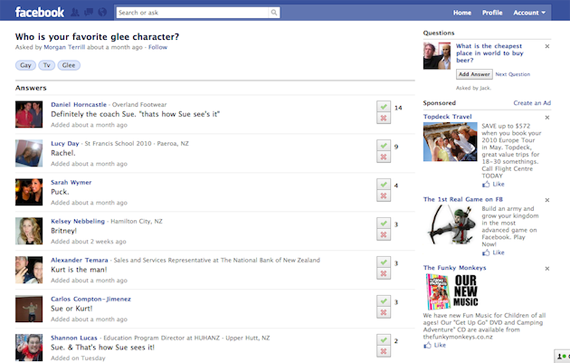Vote down Kelsey Nebbeling's Britney answer
This screenshot has height=363, width=570.
point(384,235)
